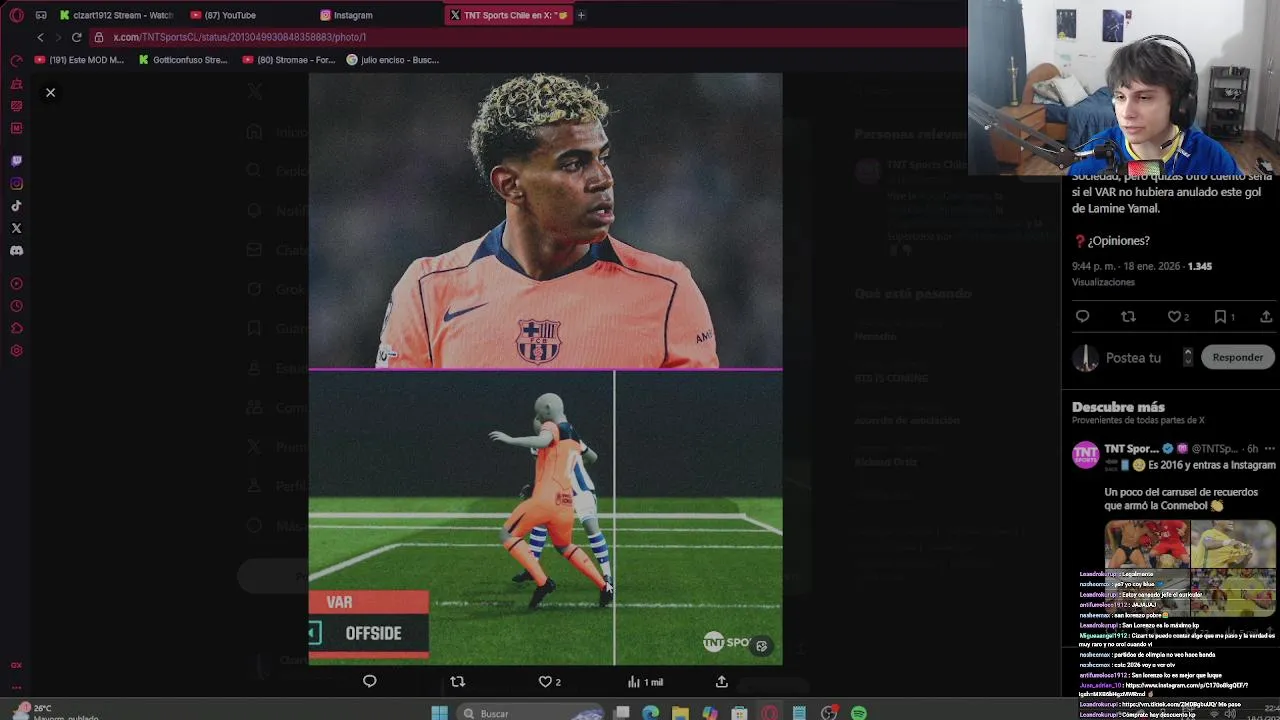Open the three-dot menu on TNT Sports post
The height and width of the screenshot is (720, 1280).
click(x=1269, y=449)
